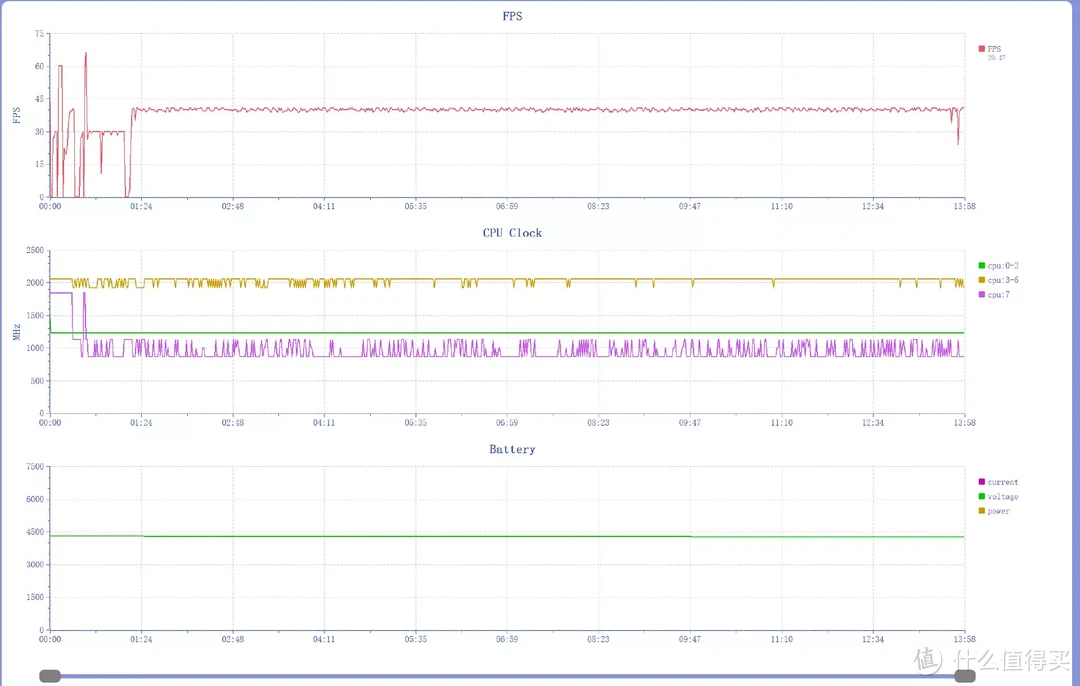The width and height of the screenshot is (1080, 686).
Task: Click the 2500 value on the CPU Clock y-axis
Action: [x=35, y=250]
